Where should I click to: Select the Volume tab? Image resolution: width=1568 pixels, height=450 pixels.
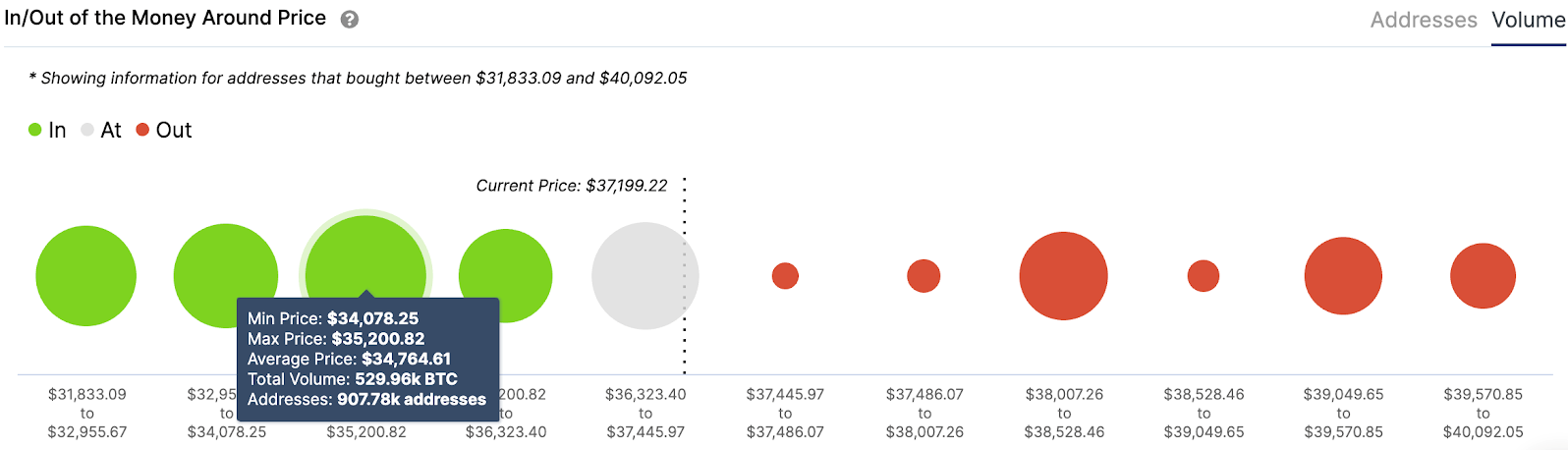coord(1528,20)
